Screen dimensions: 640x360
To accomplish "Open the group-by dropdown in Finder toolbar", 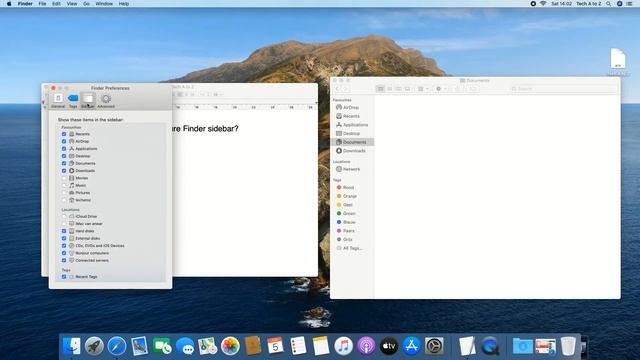I will tap(423, 89).
